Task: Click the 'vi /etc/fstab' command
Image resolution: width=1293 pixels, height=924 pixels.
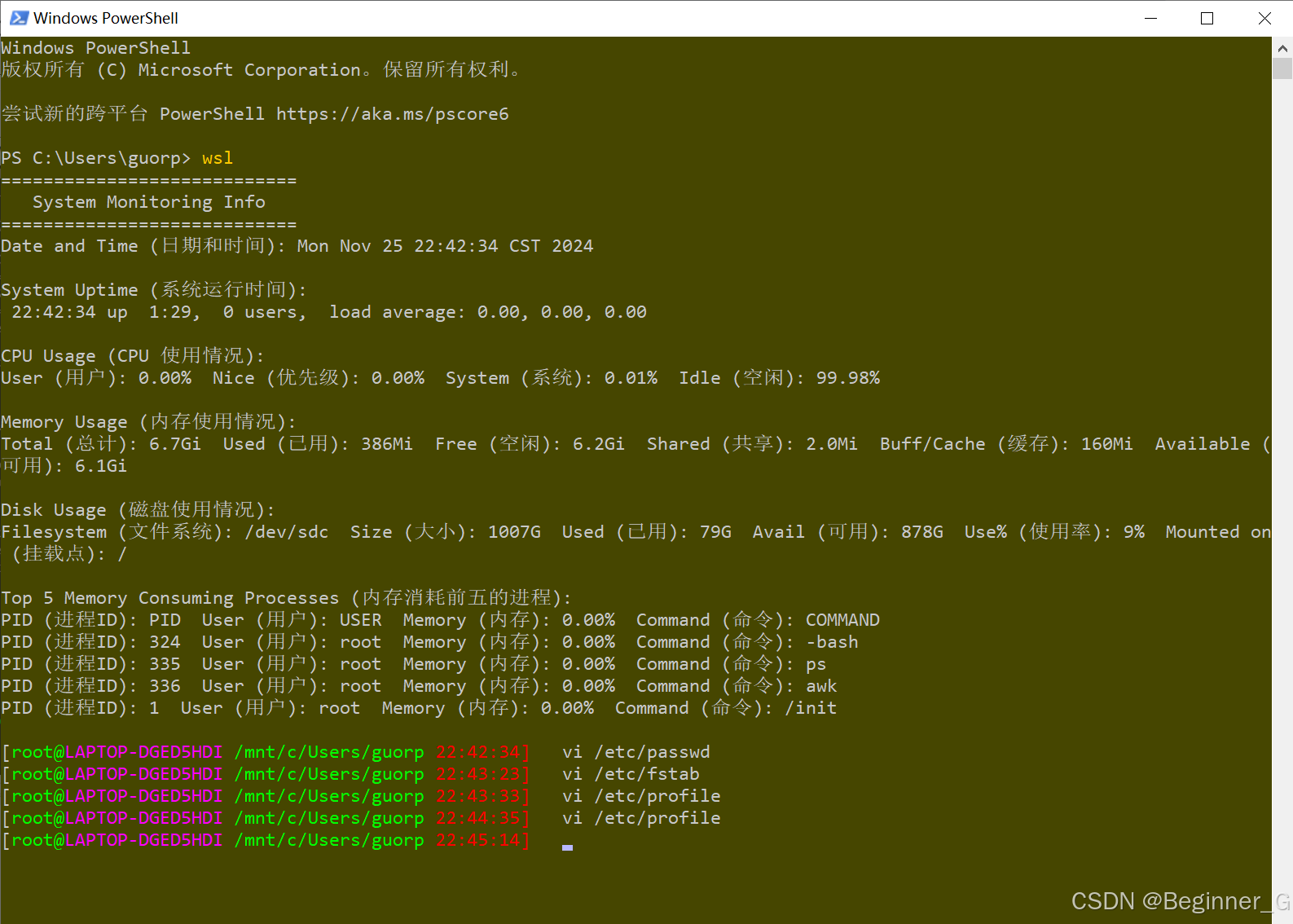Action: [631, 774]
